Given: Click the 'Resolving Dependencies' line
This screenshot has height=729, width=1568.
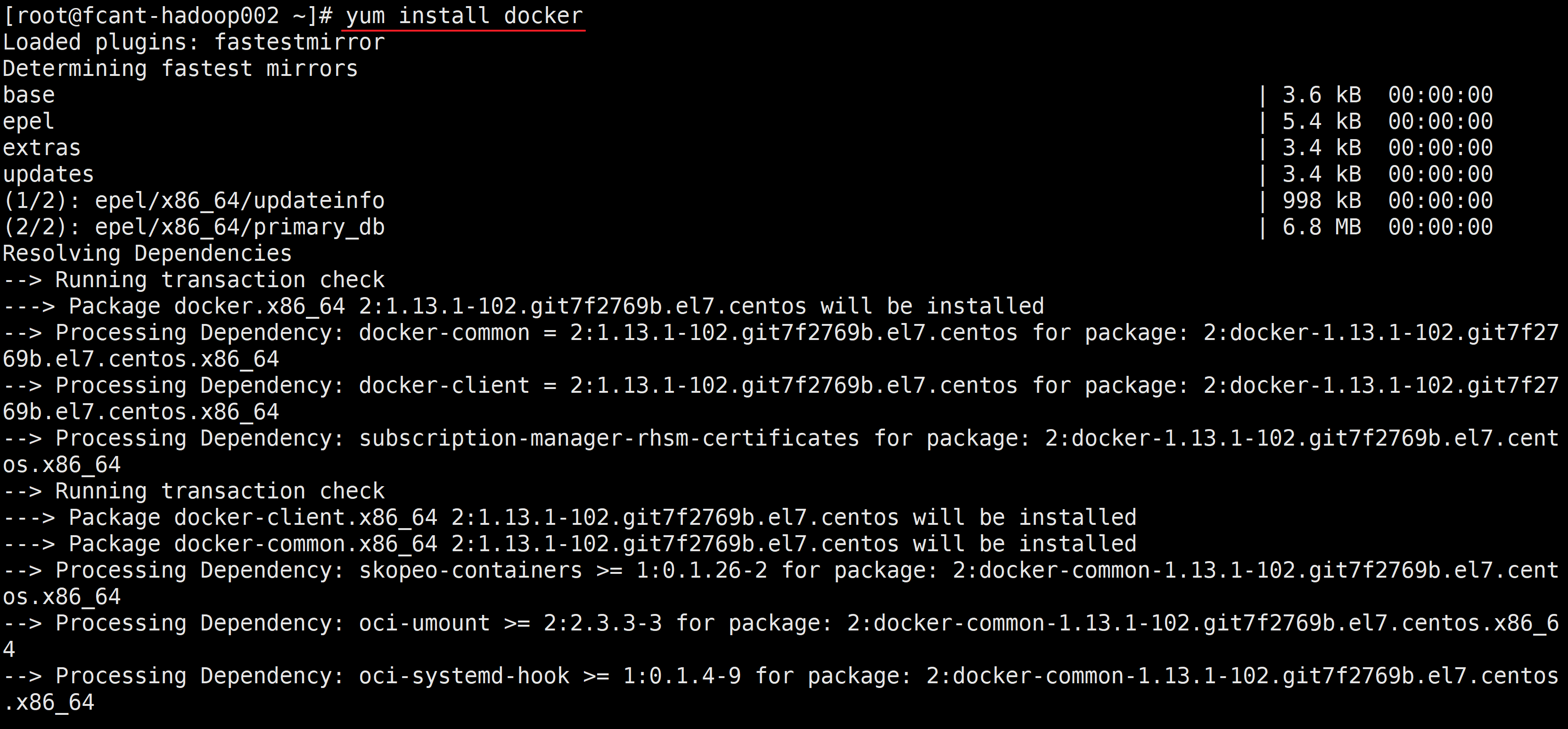Looking at the screenshot, I should point(148,253).
